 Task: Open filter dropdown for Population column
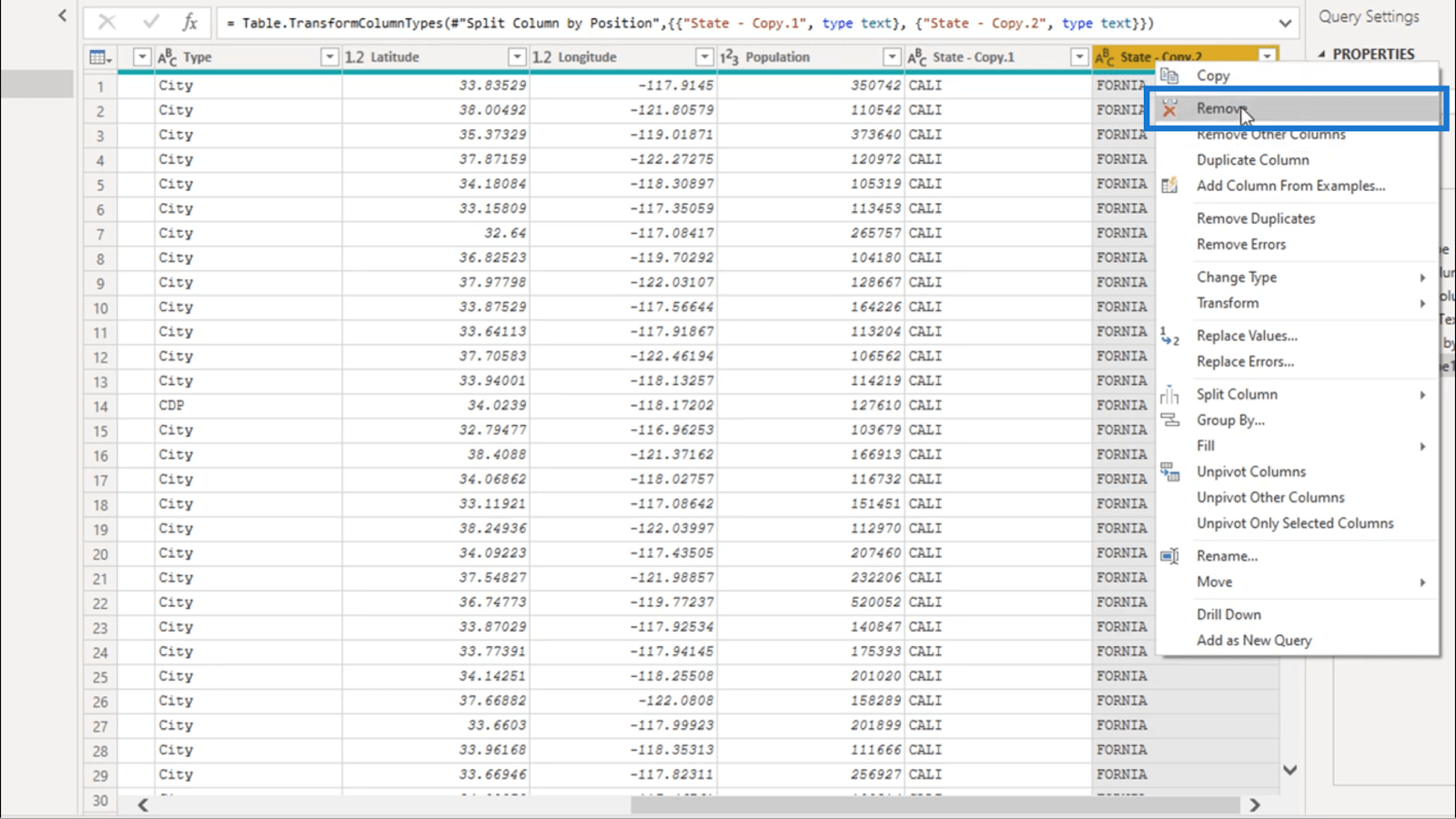click(892, 57)
